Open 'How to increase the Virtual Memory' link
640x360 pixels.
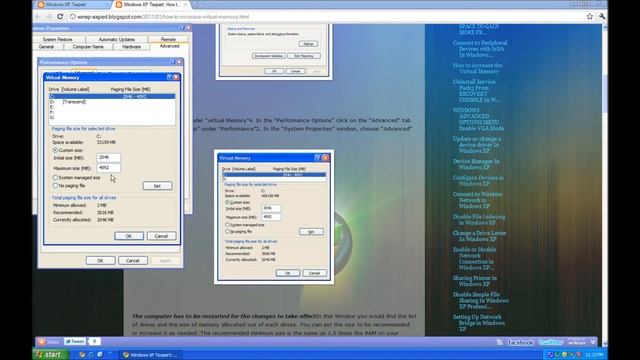click(478, 68)
